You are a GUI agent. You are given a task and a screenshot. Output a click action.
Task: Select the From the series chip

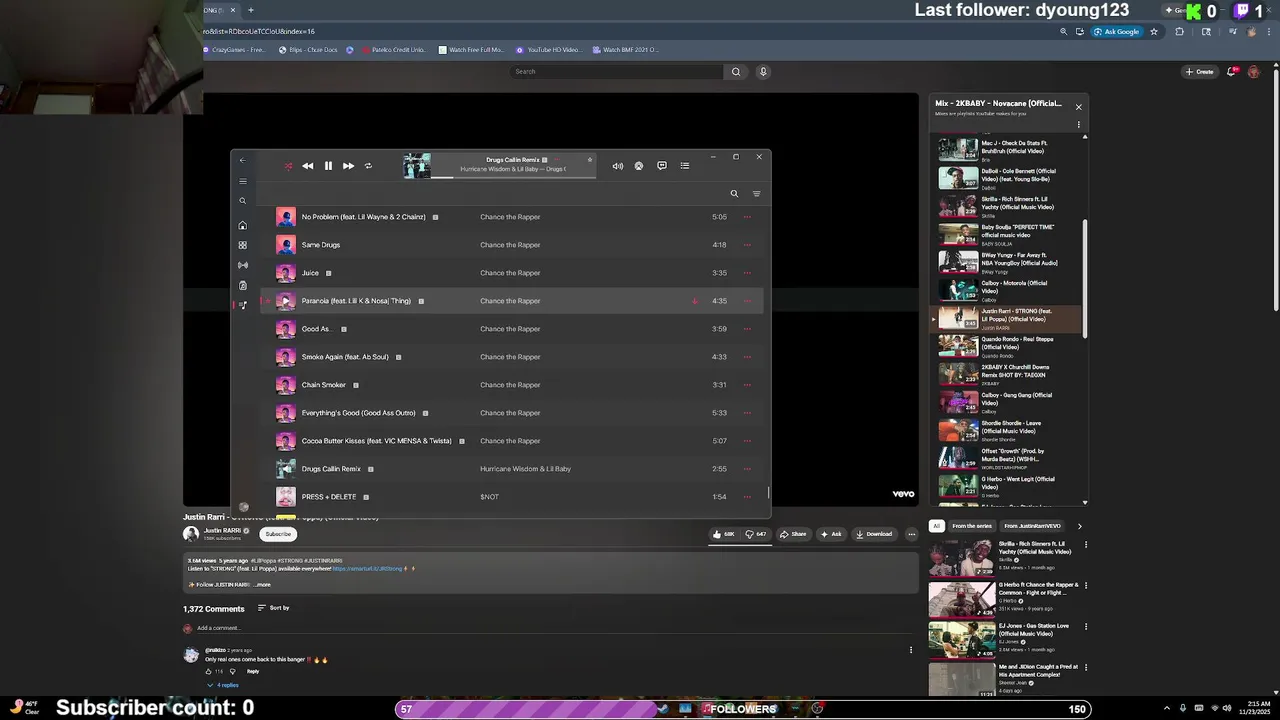pyautogui.click(x=972, y=526)
